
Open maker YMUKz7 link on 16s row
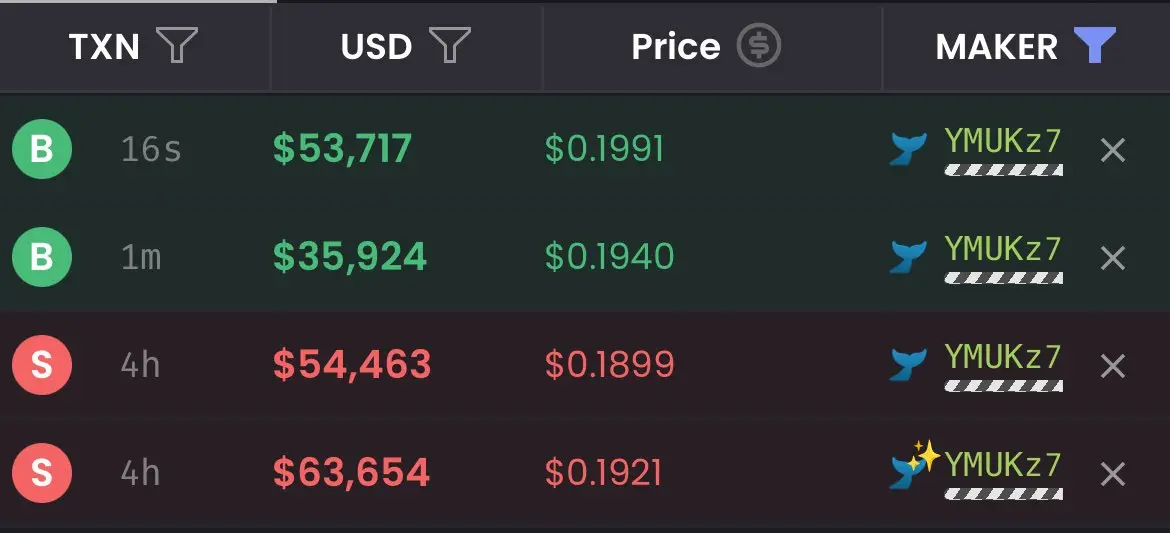pyautogui.click(x=1003, y=141)
